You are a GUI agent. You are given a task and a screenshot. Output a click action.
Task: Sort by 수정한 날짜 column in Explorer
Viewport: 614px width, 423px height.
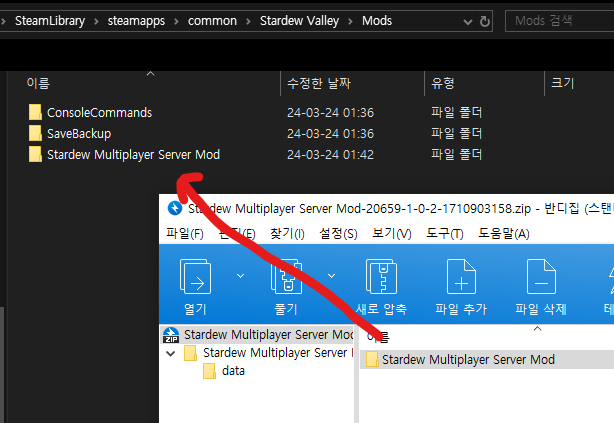[319, 83]
